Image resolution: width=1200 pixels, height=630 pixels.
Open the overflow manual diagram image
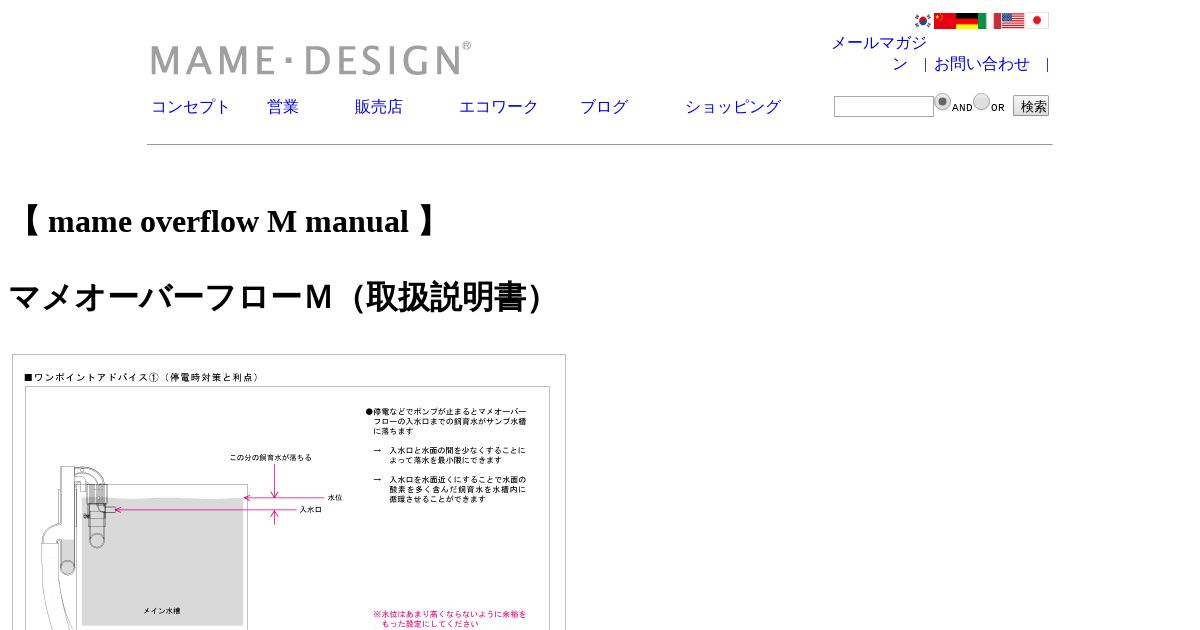(x=289, y=492)
